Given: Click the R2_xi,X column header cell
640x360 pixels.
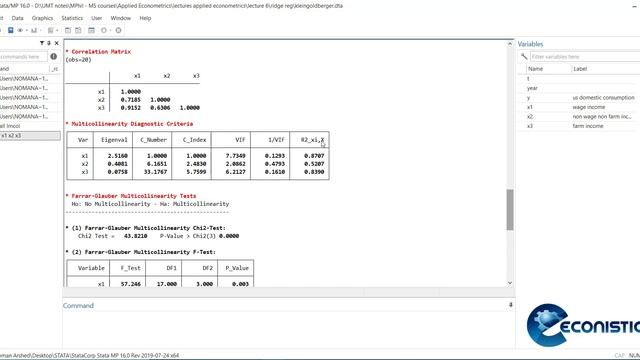Looking at the screenshot, I should (309, 140).
